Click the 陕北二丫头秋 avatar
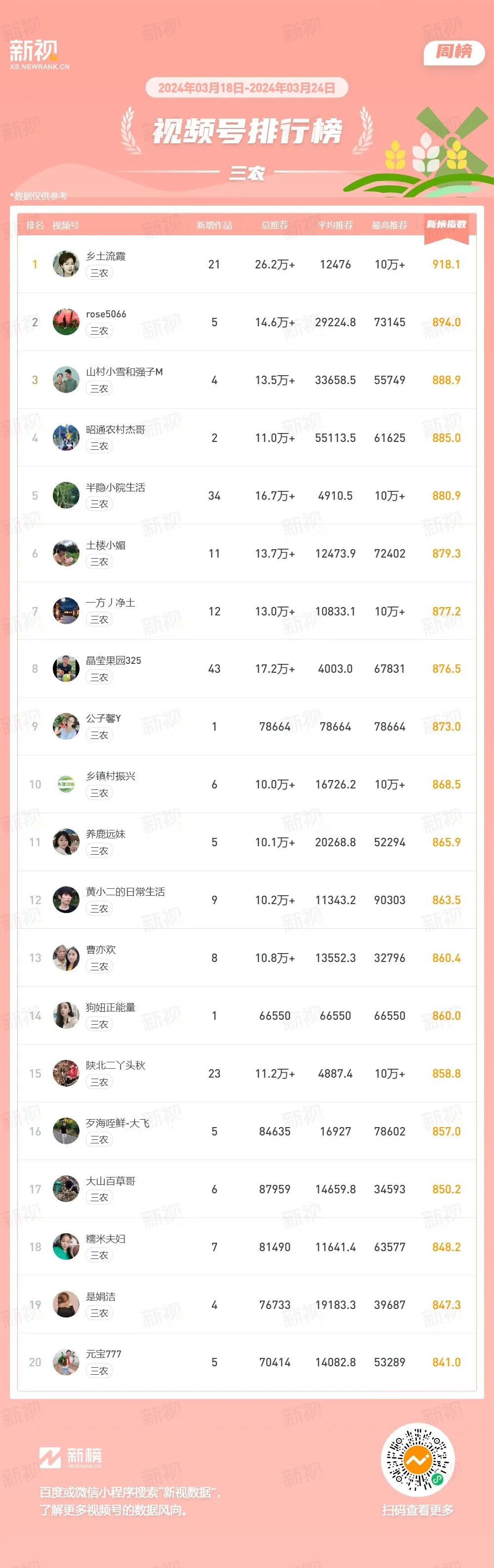The width and height of the screenshot is (494, 1568). pyautogui.click(x=66, y=1074)
